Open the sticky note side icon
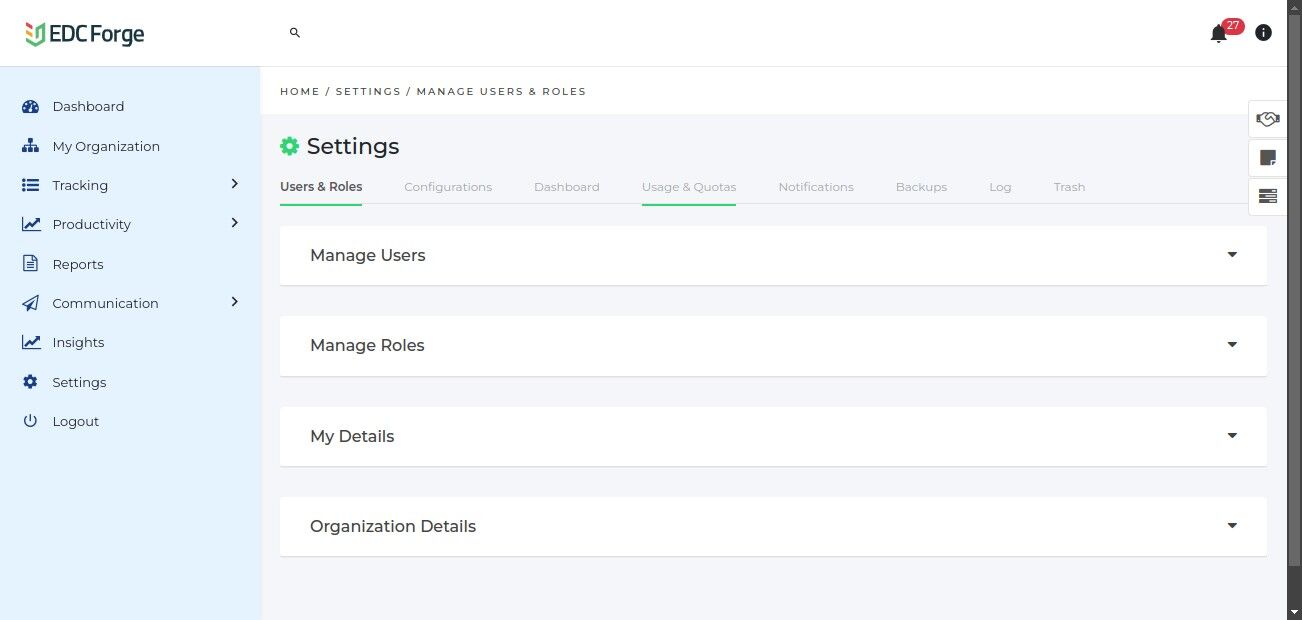 (x=1267, y=157)
